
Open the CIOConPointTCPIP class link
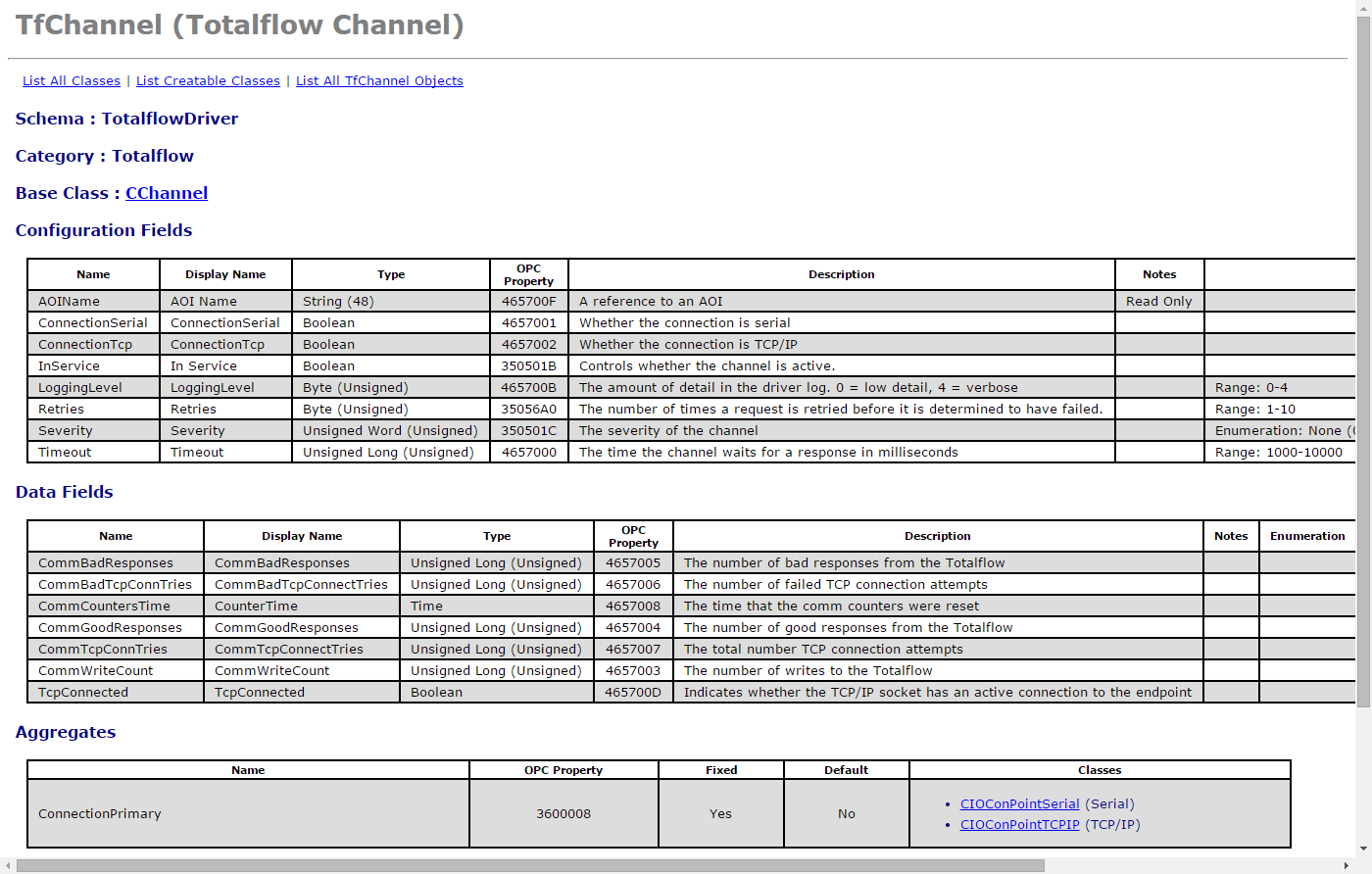coord(1019,825)
